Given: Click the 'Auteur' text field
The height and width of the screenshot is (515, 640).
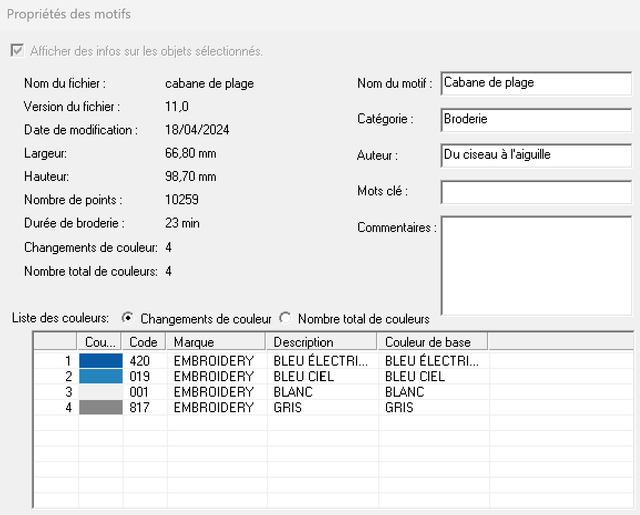Looking at the screenshot, I should click(535, 155).
